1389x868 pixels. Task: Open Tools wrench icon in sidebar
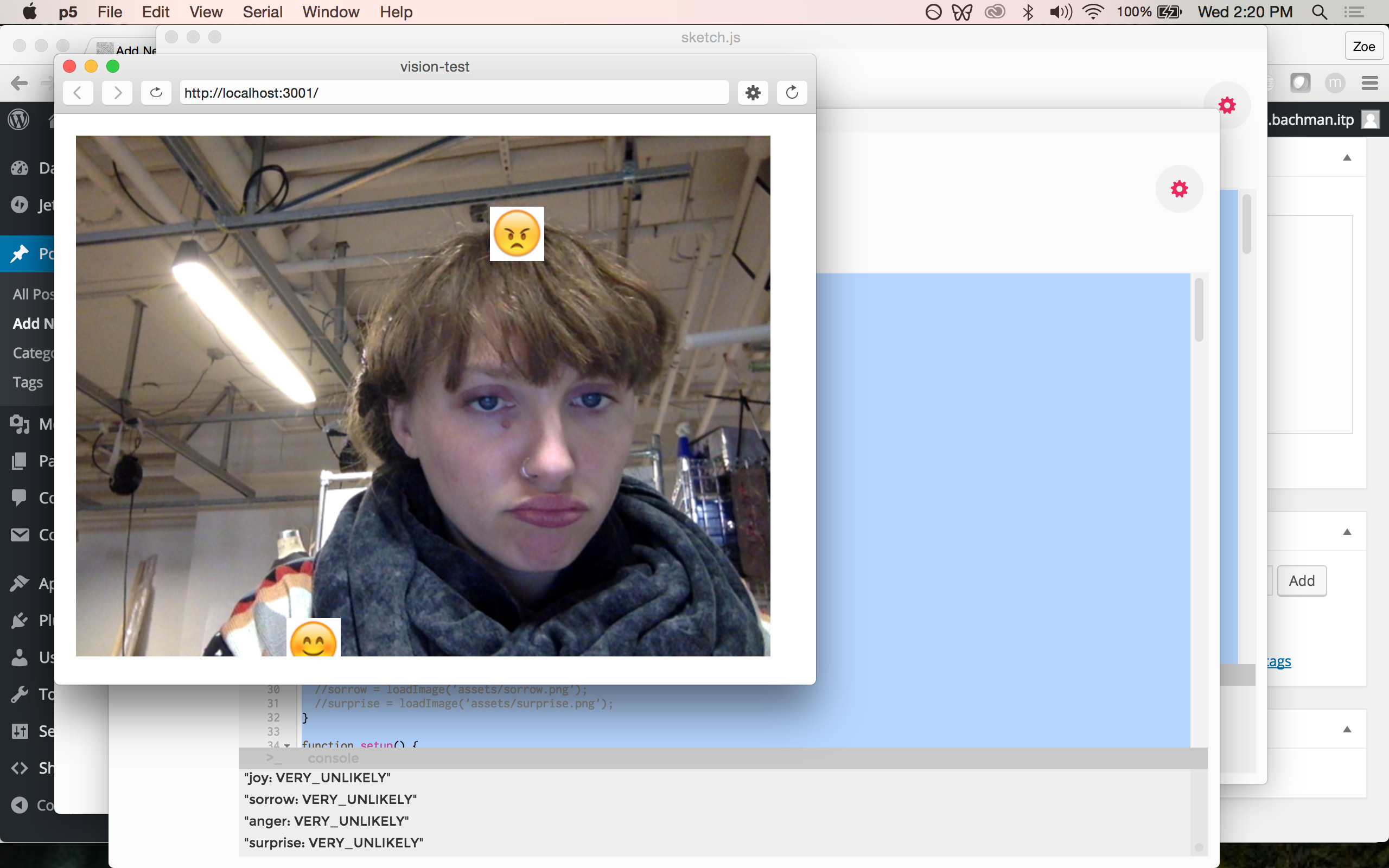pyautogui.click(x=20, y=694)
